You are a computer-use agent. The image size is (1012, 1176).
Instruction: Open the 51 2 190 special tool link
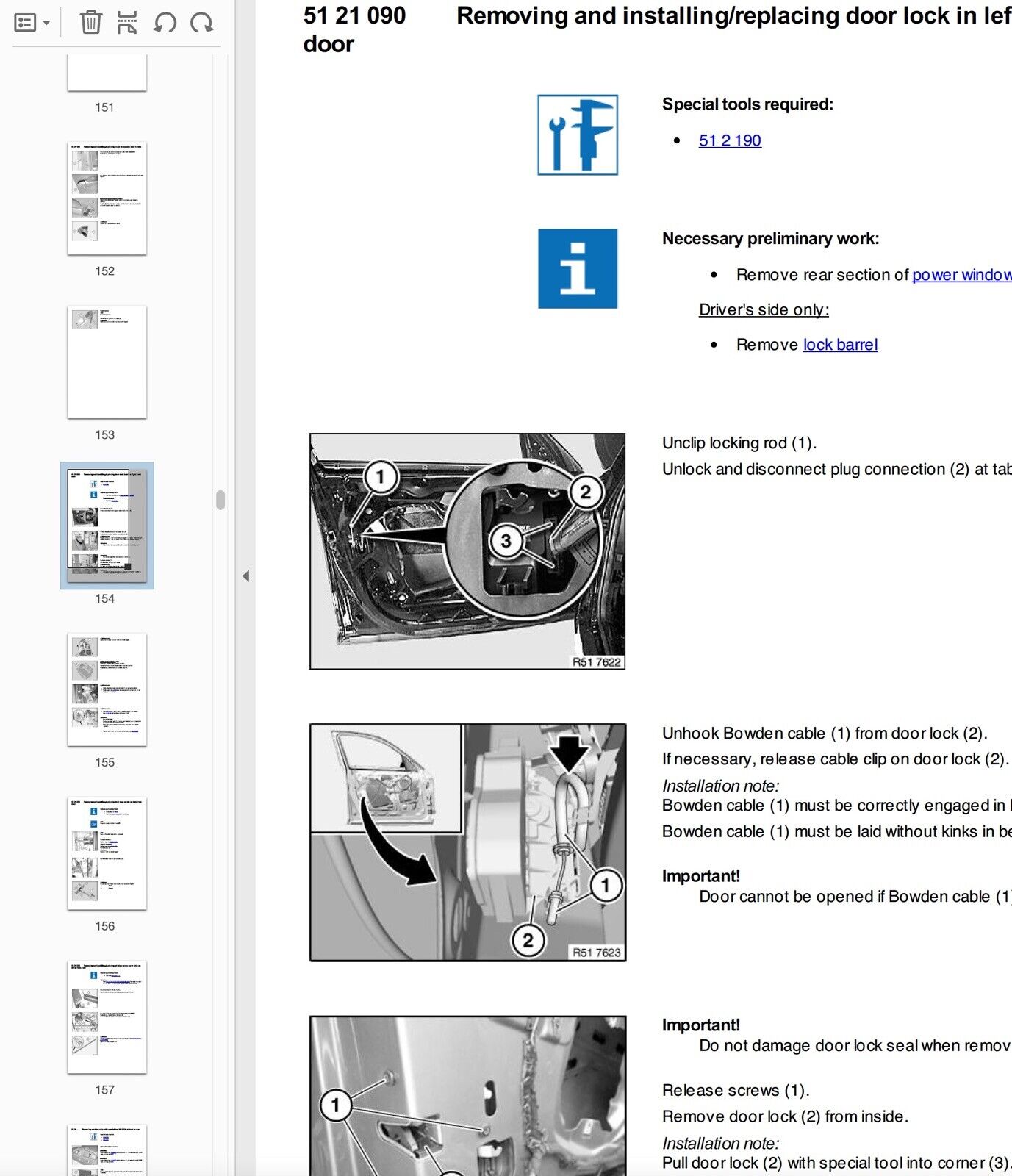[729, 140]
